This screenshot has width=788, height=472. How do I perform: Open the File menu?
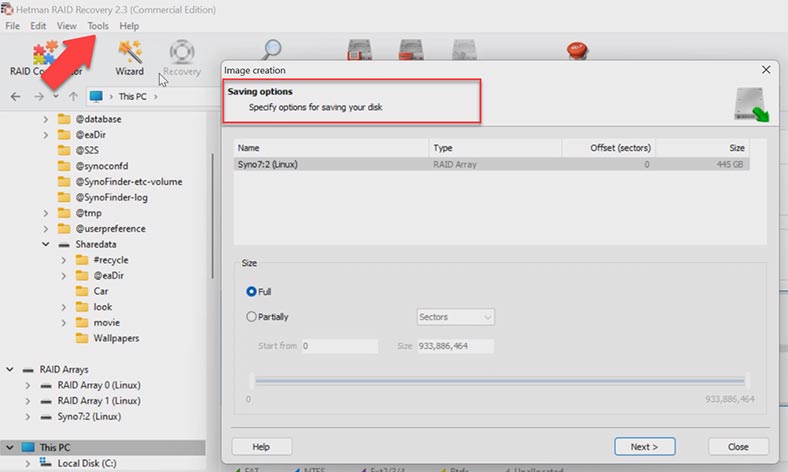(13, 26)
